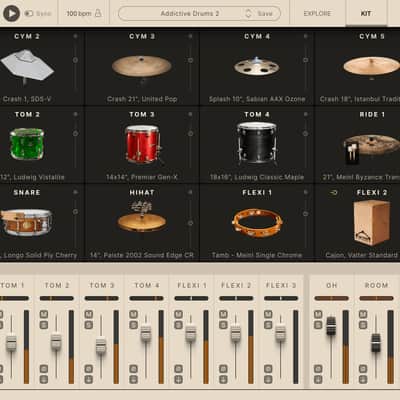
Task: Click the FLEXI 3 channel level meter
Action: click(295, 347)
